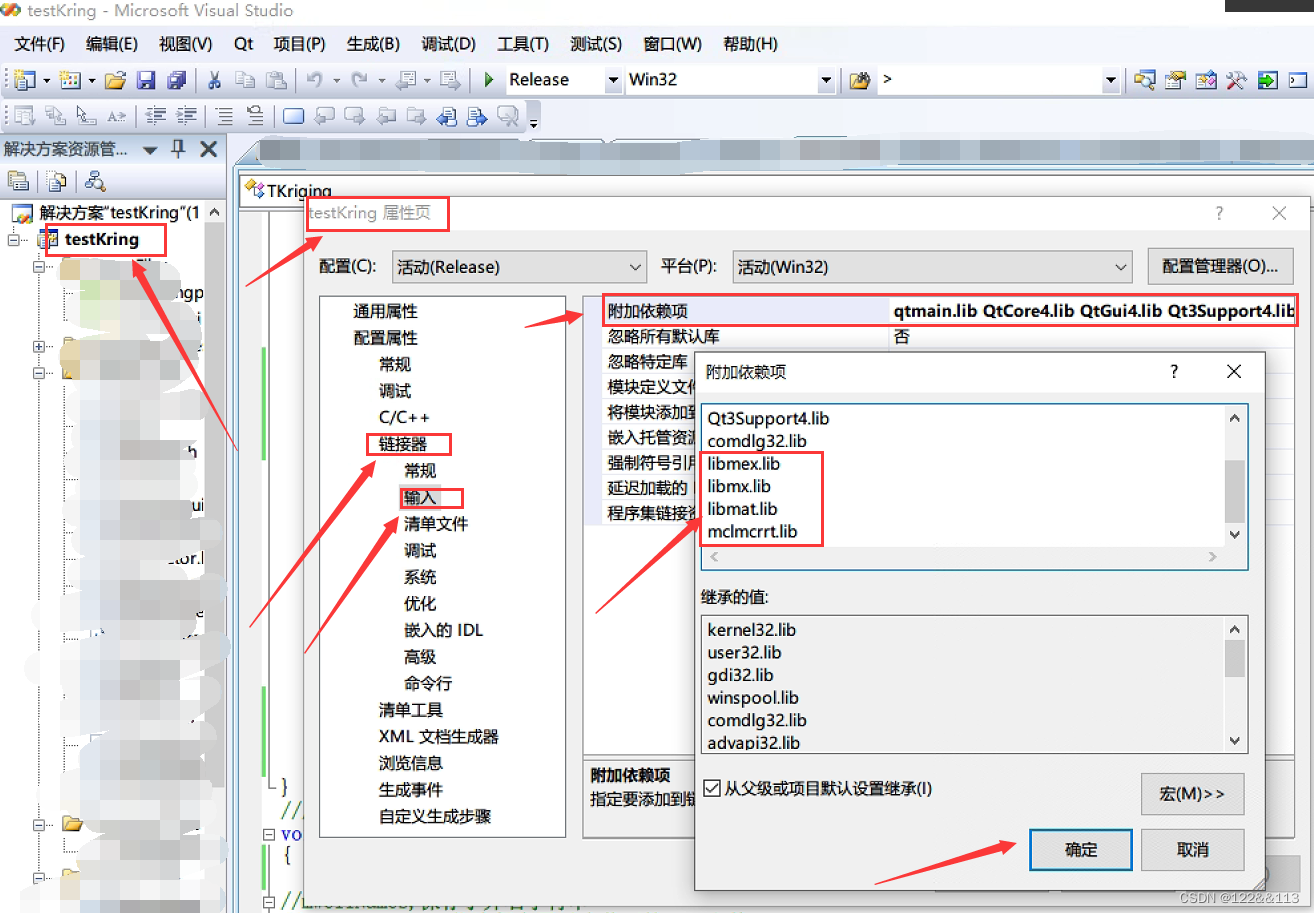Click the Add New Item toolbar icon
Screen dimensions: 1314x913
point(70,80)
